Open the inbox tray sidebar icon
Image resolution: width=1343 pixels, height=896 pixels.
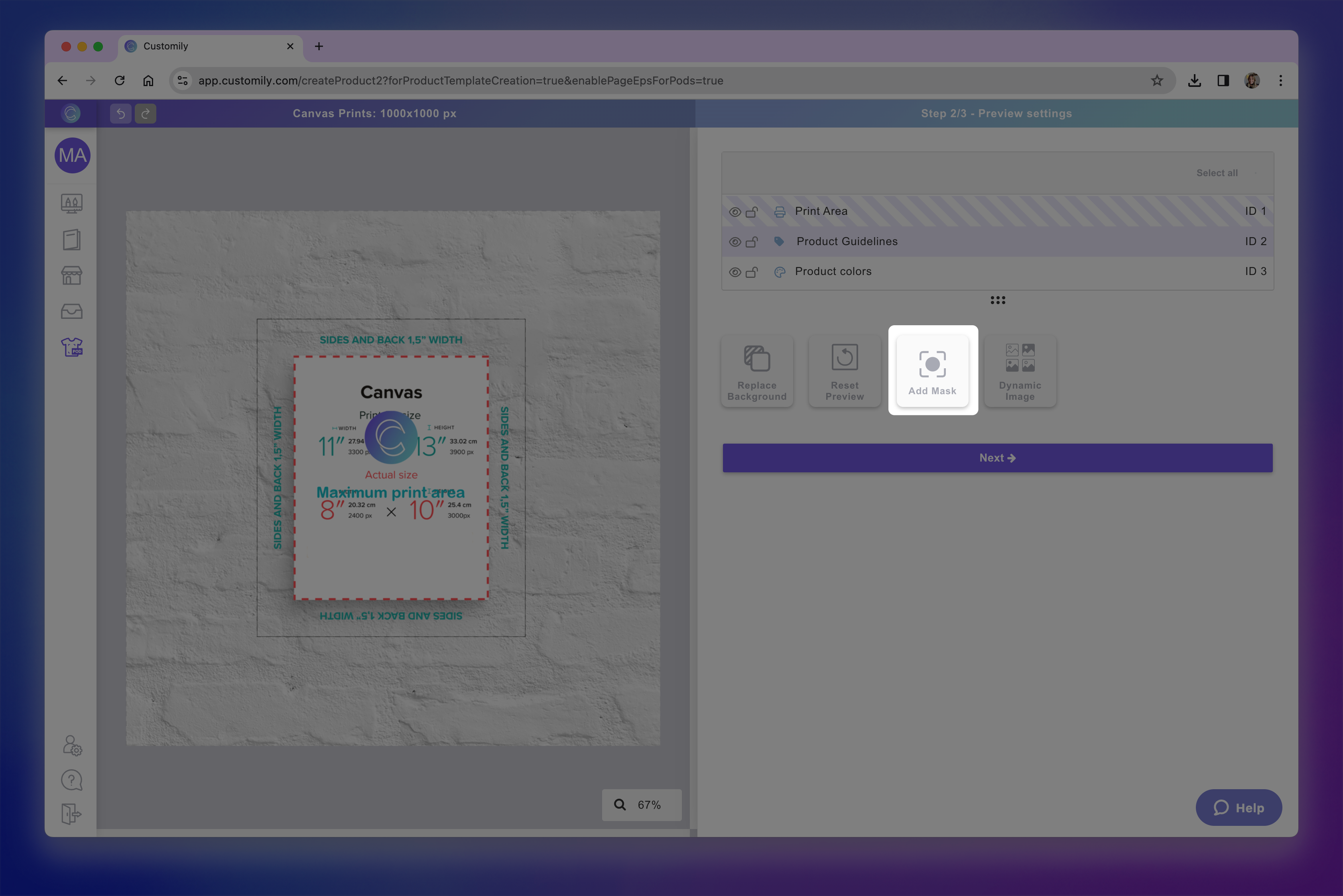click(x=72, y=311)
